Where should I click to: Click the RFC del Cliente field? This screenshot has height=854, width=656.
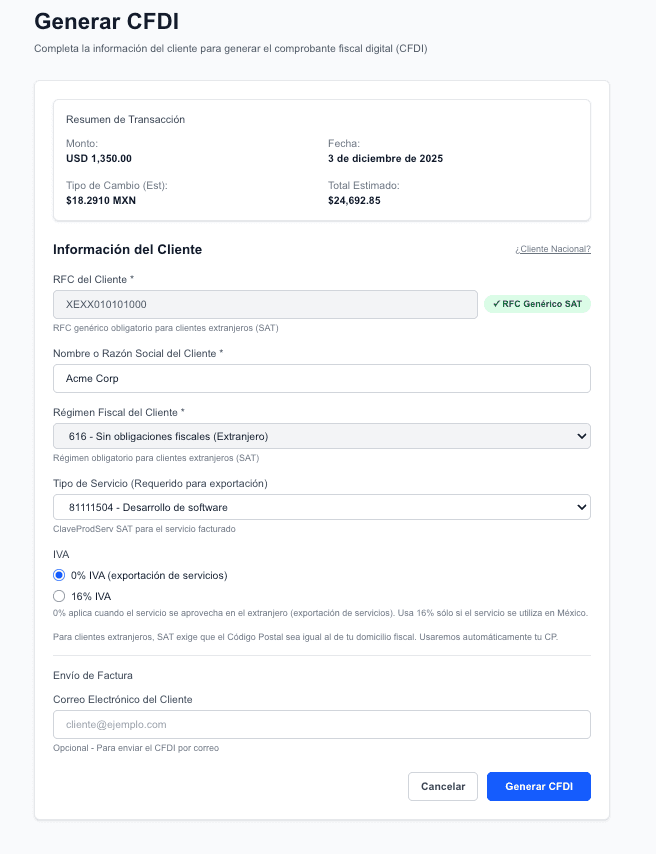tap(264, 304)
